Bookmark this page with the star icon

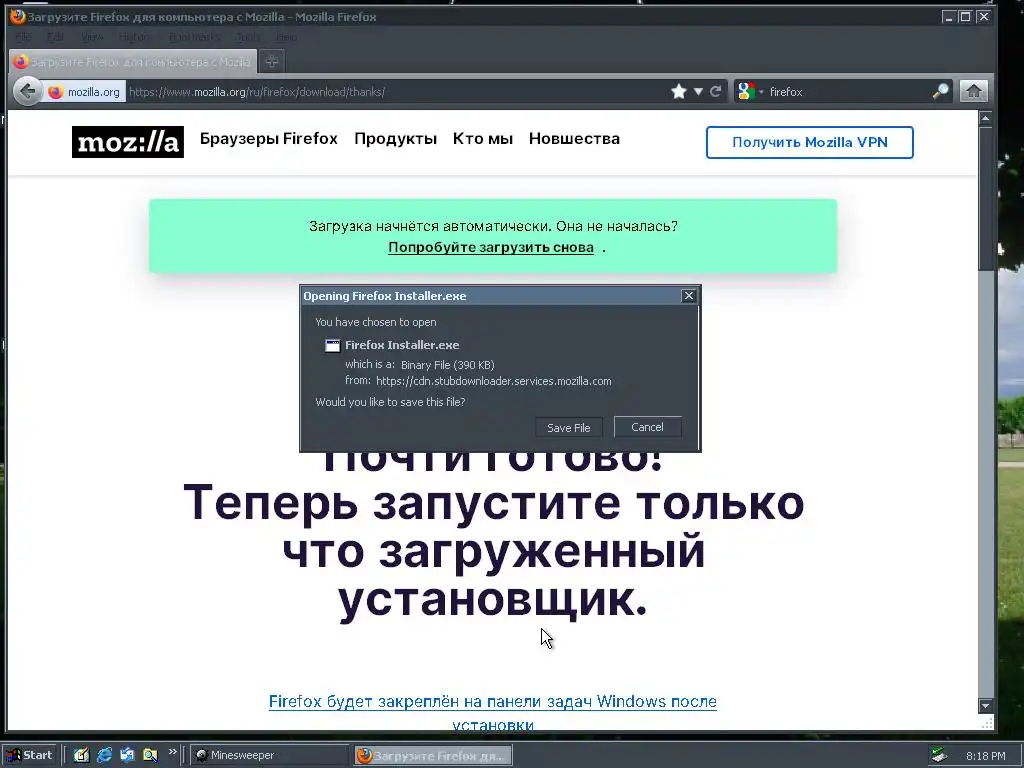coord(679,91)
